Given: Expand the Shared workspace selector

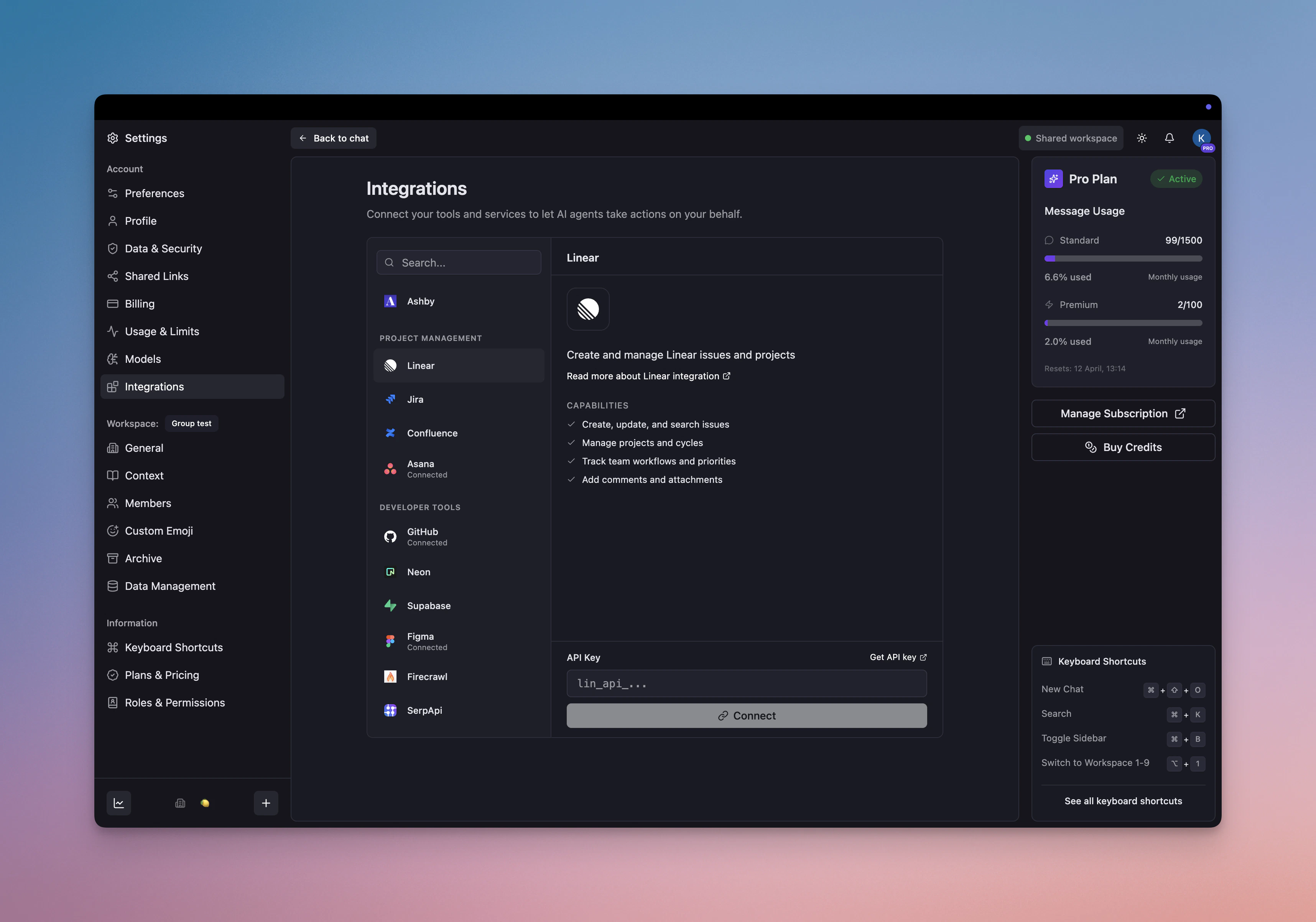Looking at the screenshot, I should pos(1071,138).
